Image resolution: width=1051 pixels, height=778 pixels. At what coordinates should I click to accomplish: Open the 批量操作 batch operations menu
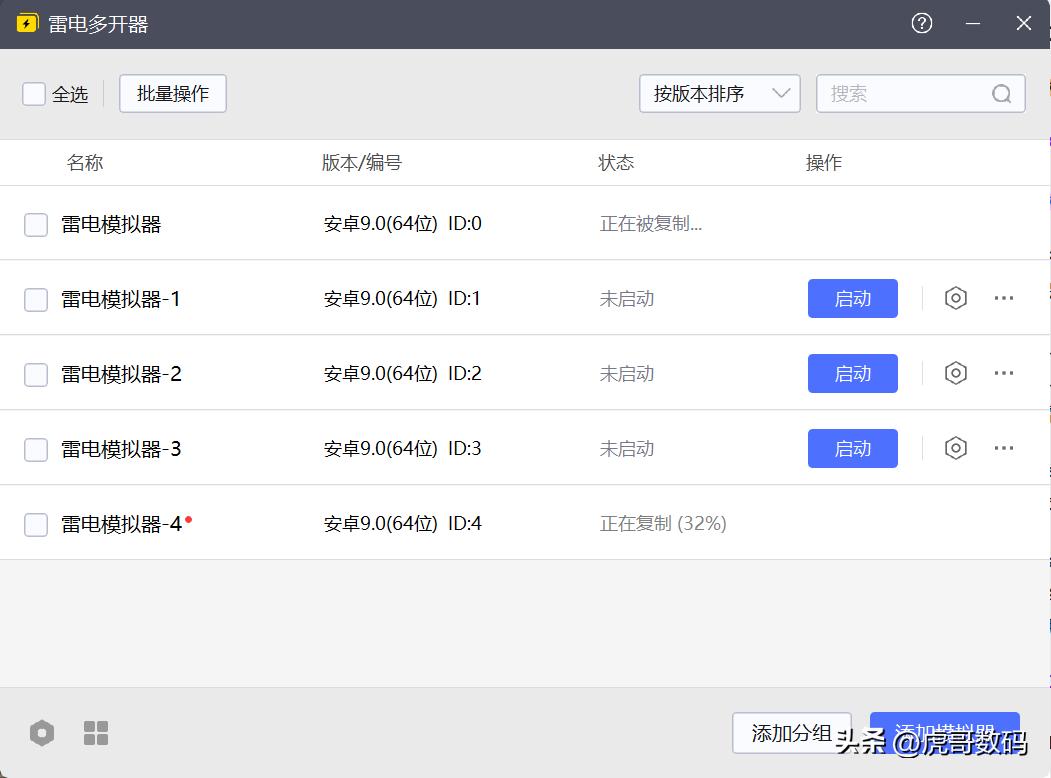click(173, 94)
